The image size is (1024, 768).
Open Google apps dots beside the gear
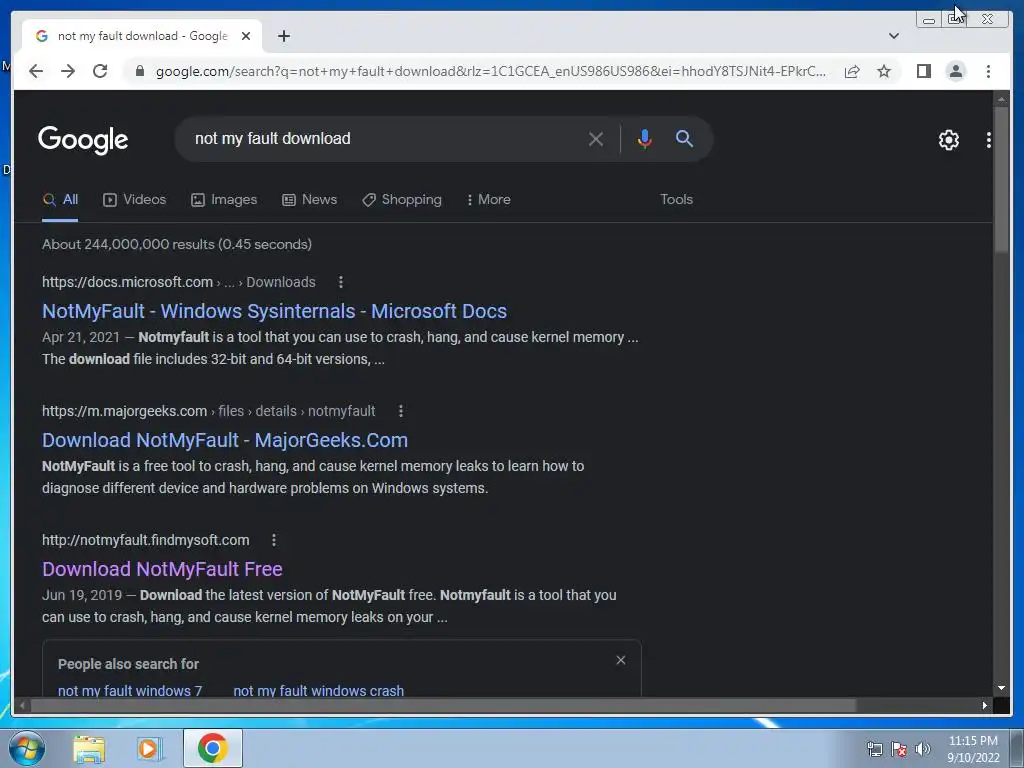point(989,140)
